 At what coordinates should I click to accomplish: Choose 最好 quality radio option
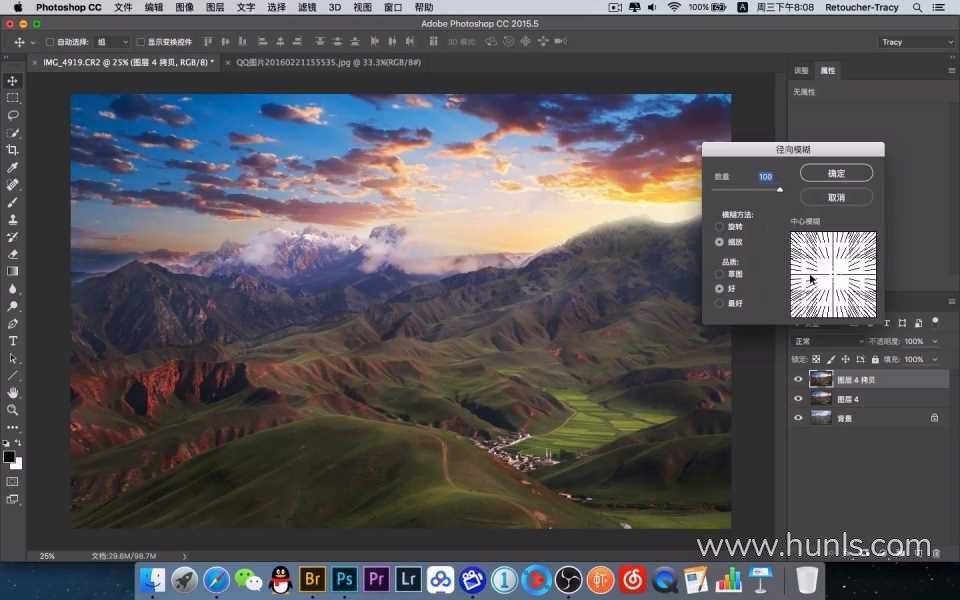[x=719, y=303]
